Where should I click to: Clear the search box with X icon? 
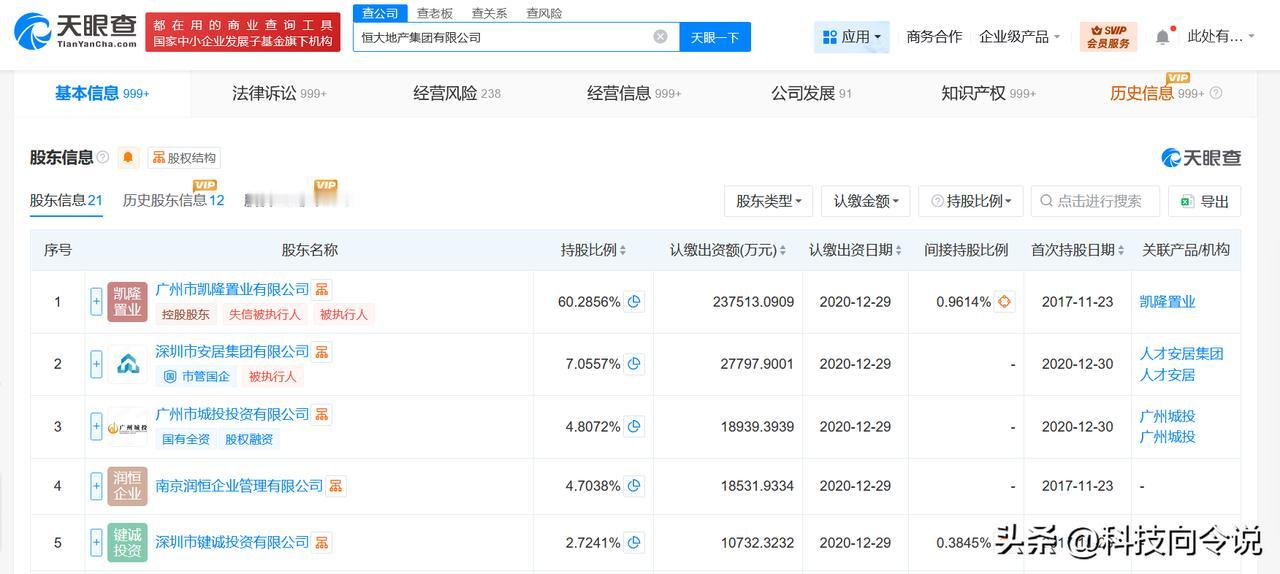click(x=660, y=37)
